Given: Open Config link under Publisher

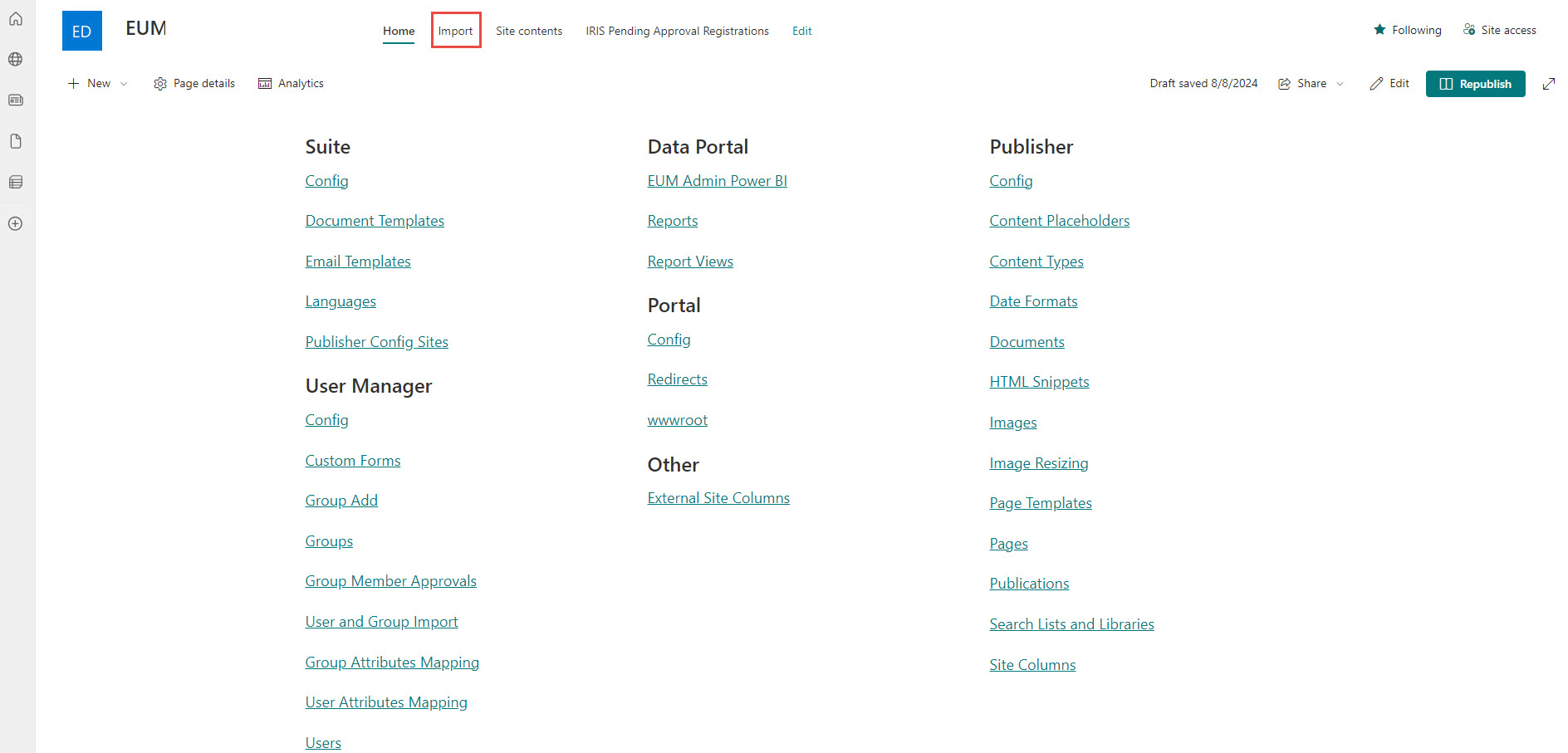Looking at the screenshot, I should click(1011, 181).
